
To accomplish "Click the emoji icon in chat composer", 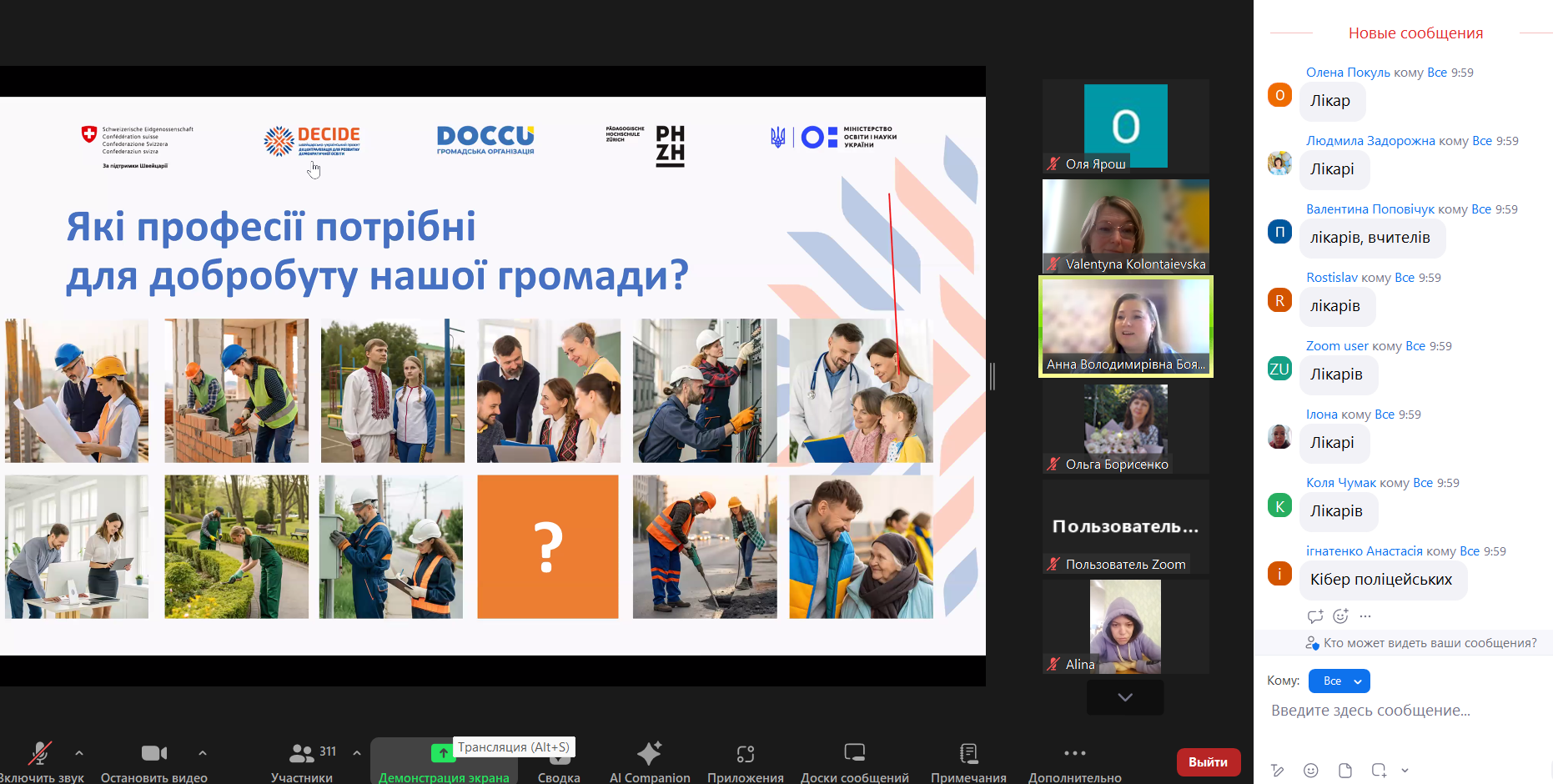I will pyautogui.click(x=1311, y=770).
